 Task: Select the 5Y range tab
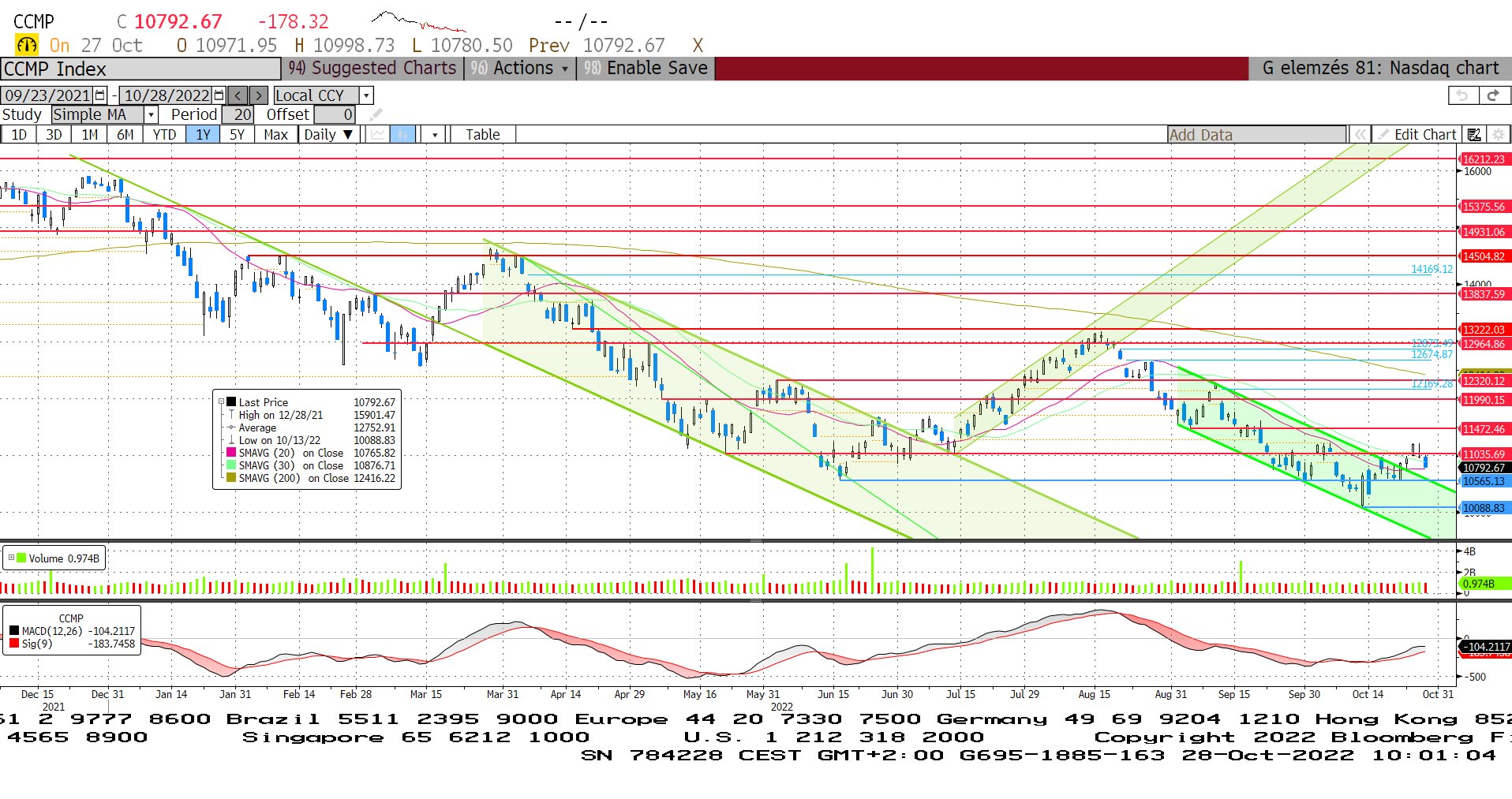tap(237, 134)
